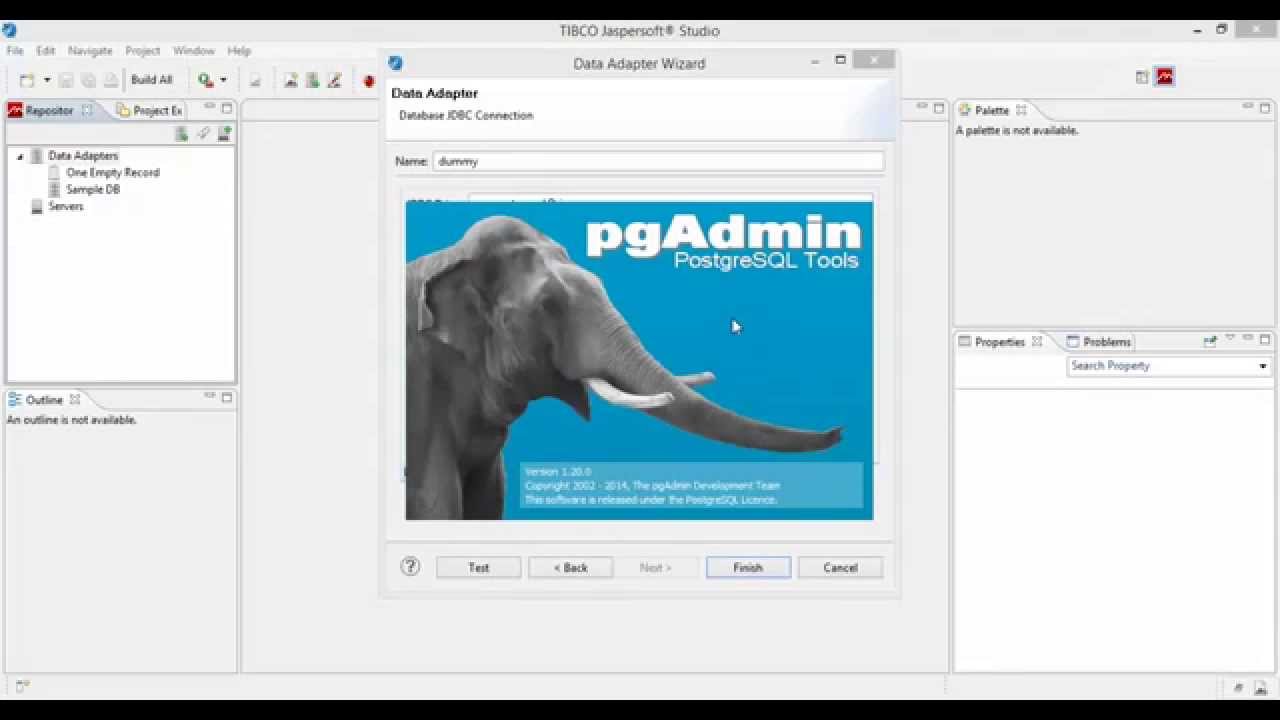Click the pgAdmin splash screen image
The image size is (1280, 720).
(639, 361)
